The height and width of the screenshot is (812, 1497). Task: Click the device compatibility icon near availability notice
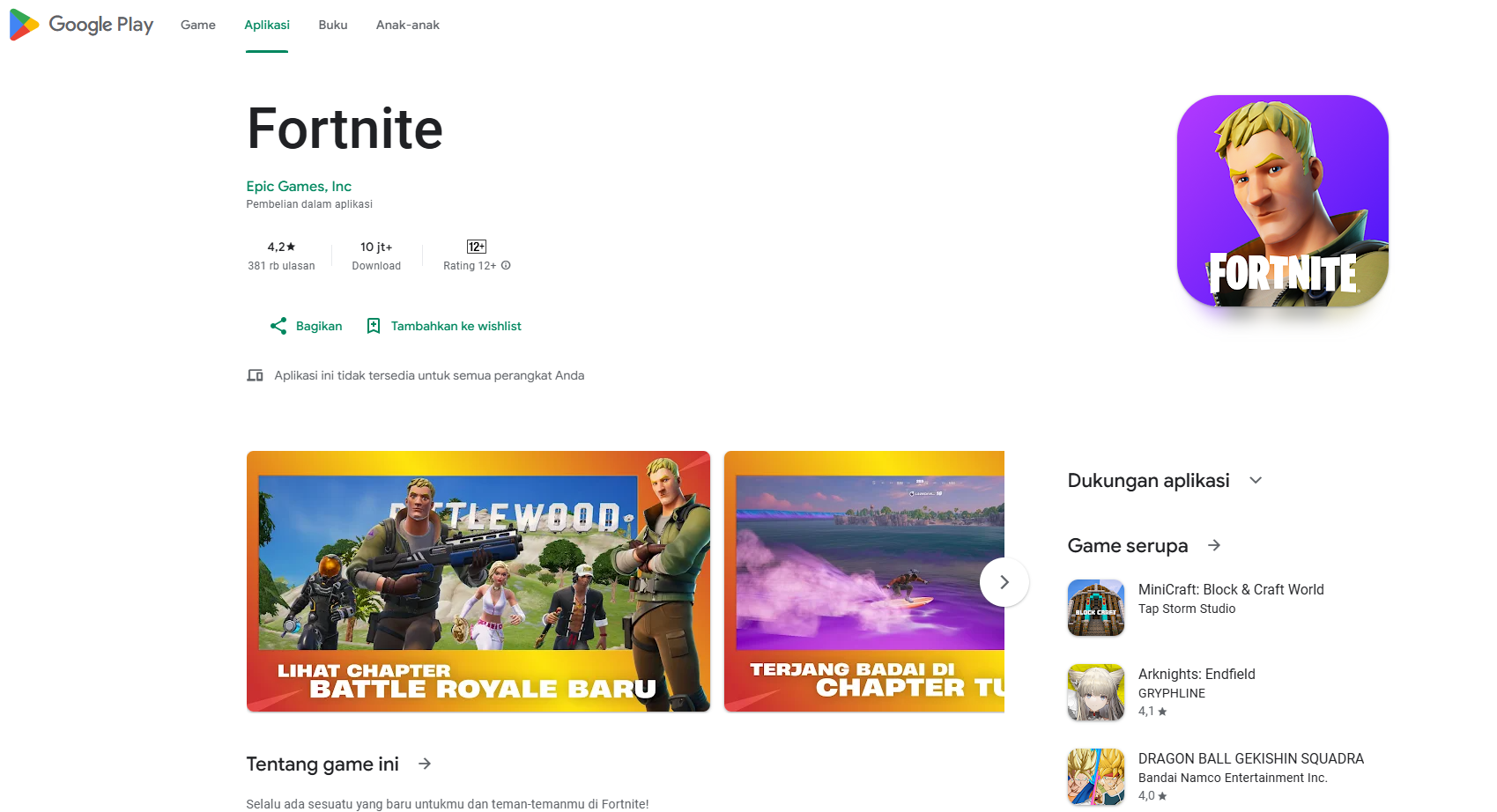pyautogui.click(x=255, y=375)
